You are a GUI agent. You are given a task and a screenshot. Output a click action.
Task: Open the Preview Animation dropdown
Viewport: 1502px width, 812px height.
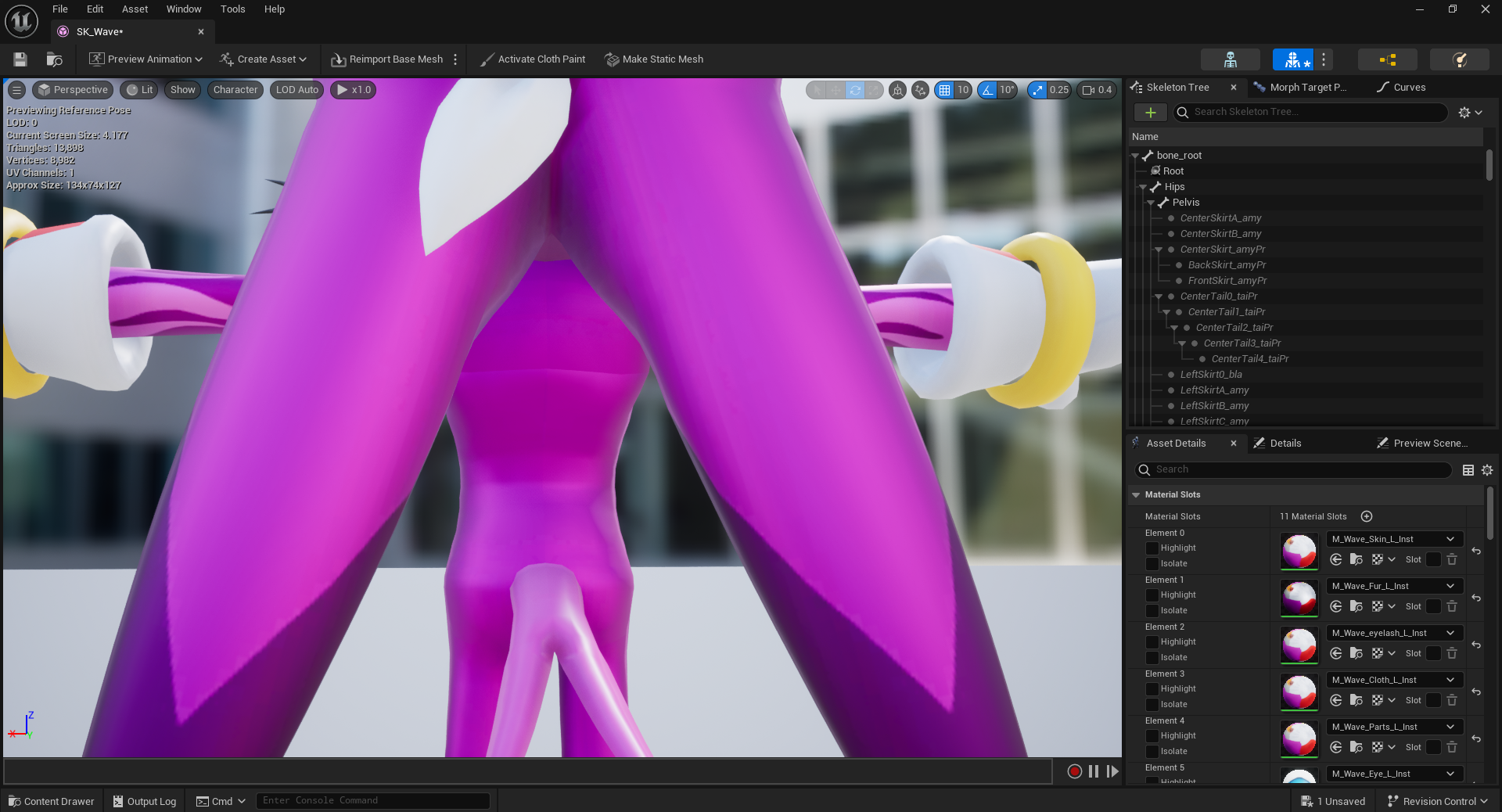coord(146,59)
